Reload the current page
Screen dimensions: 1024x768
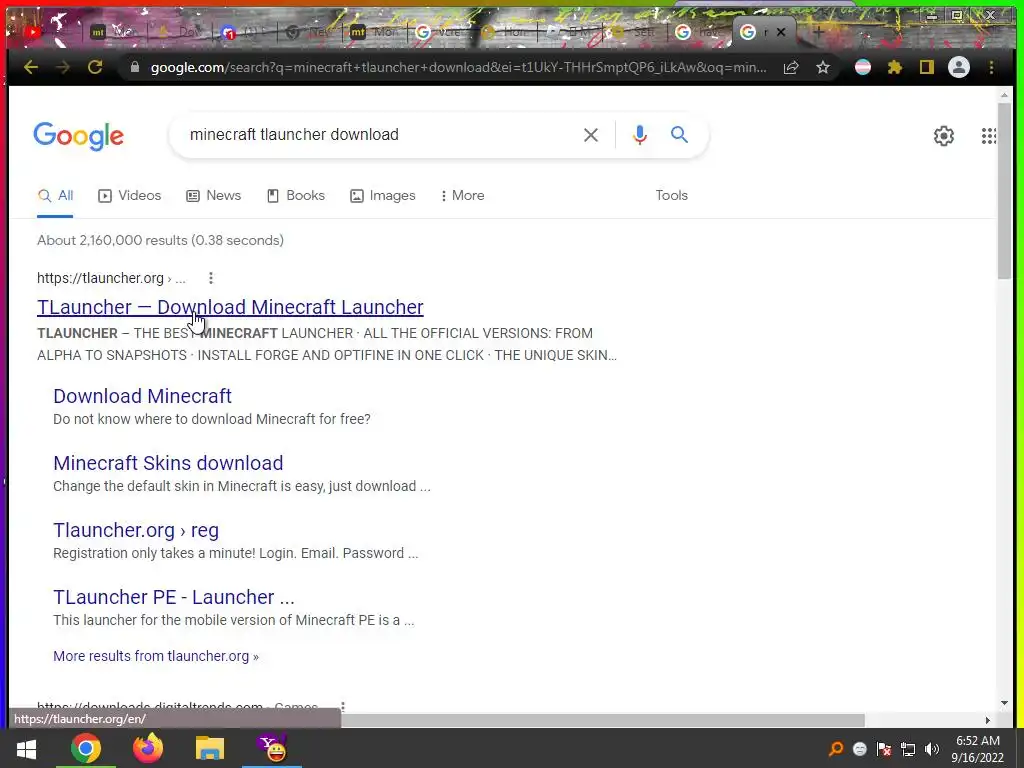95,67
